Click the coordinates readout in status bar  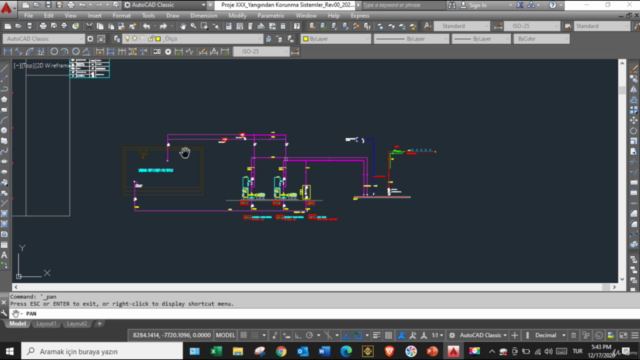pos(171,336)
